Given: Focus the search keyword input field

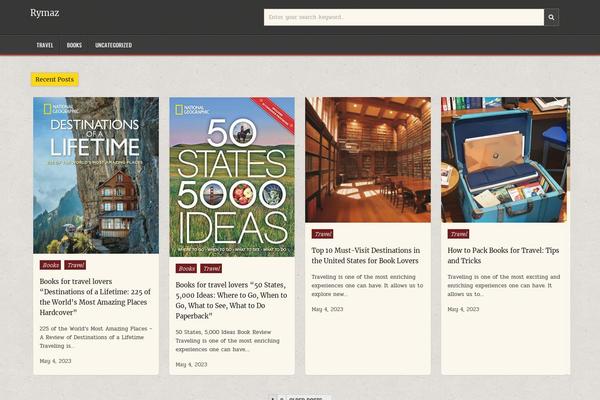Looking at the screenshot, I should [404, 17].
